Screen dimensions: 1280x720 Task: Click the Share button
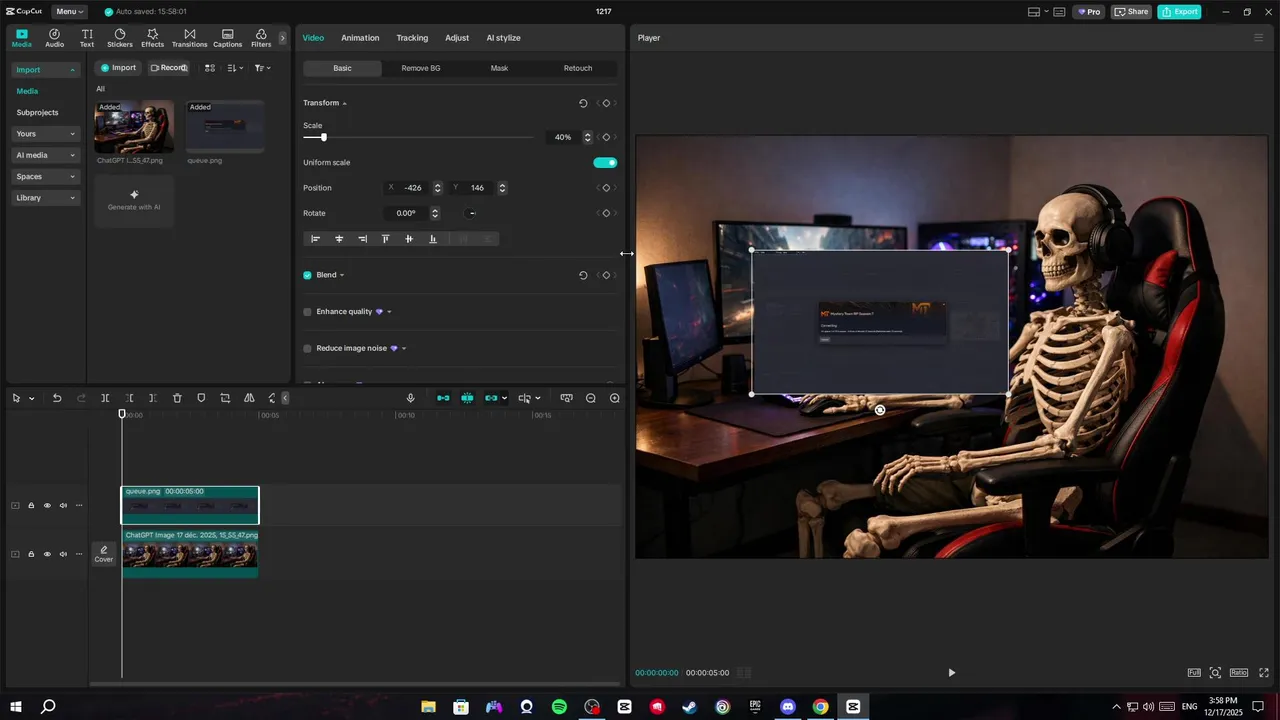[x=1132, y=12]
